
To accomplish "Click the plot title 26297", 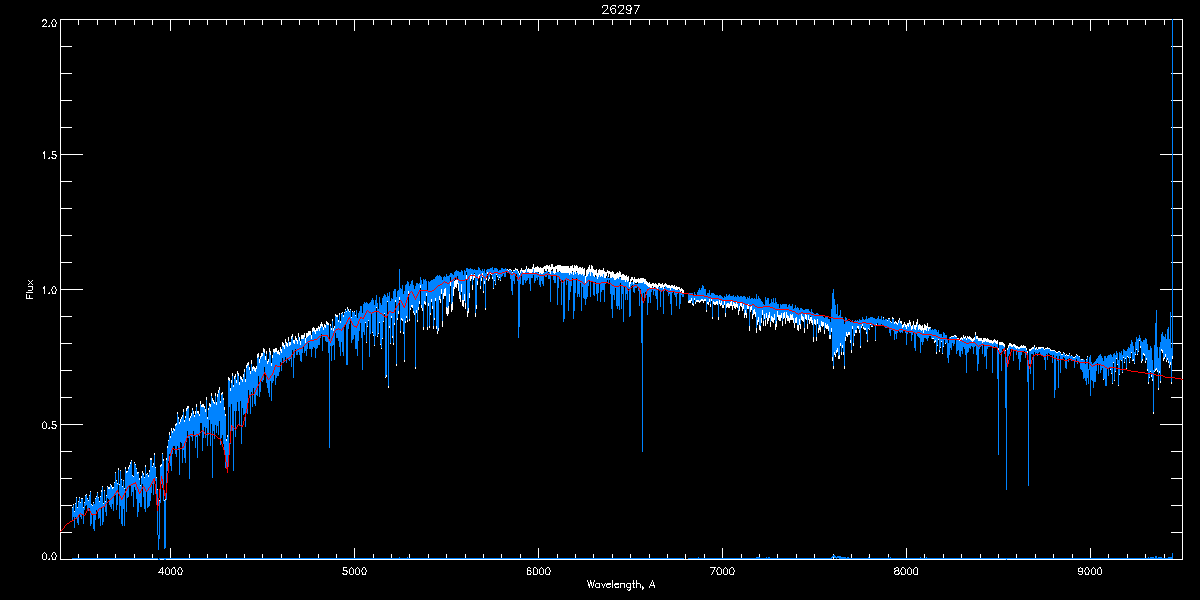I will [620, 9].
